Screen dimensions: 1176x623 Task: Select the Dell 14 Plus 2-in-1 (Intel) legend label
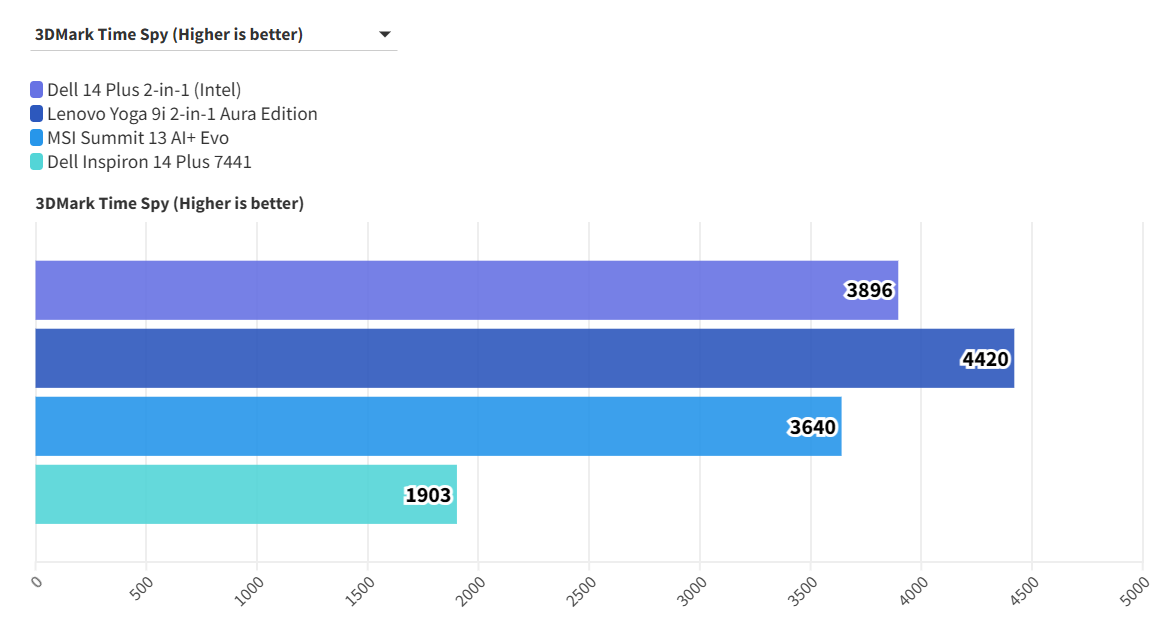(x=144, y=90)
